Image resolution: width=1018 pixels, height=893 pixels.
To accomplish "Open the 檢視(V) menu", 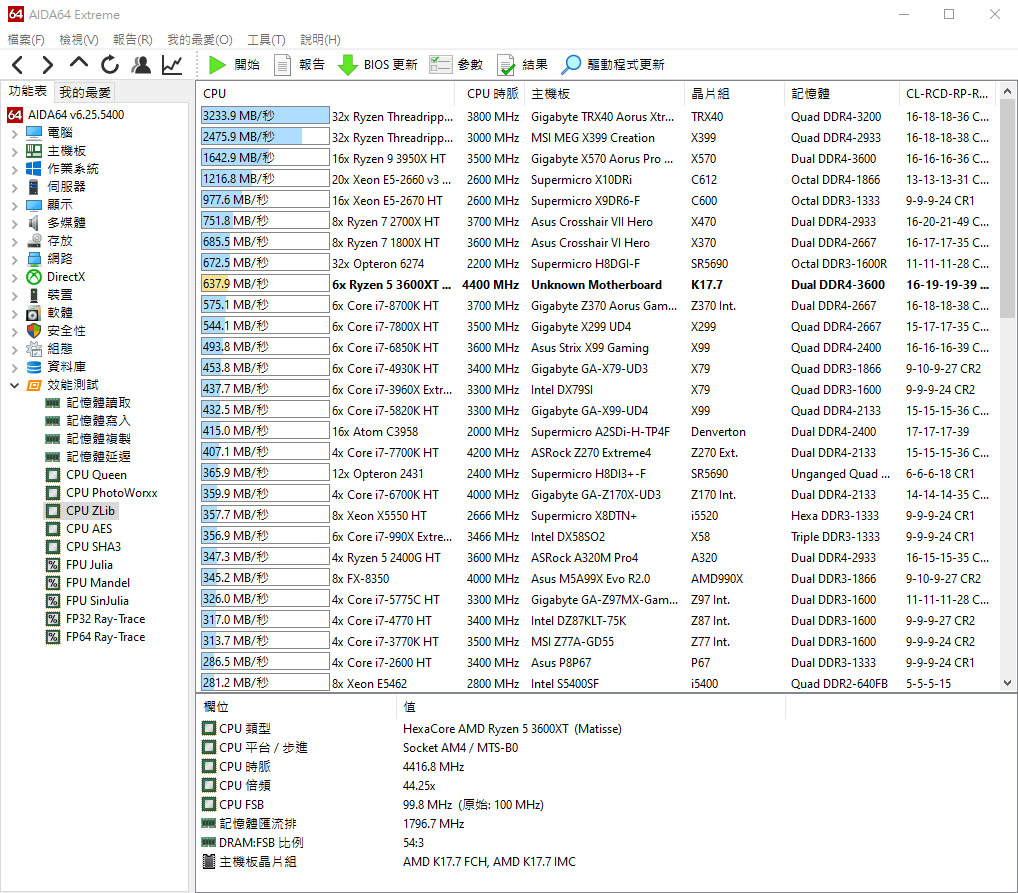I will click(x=79, y=40).
